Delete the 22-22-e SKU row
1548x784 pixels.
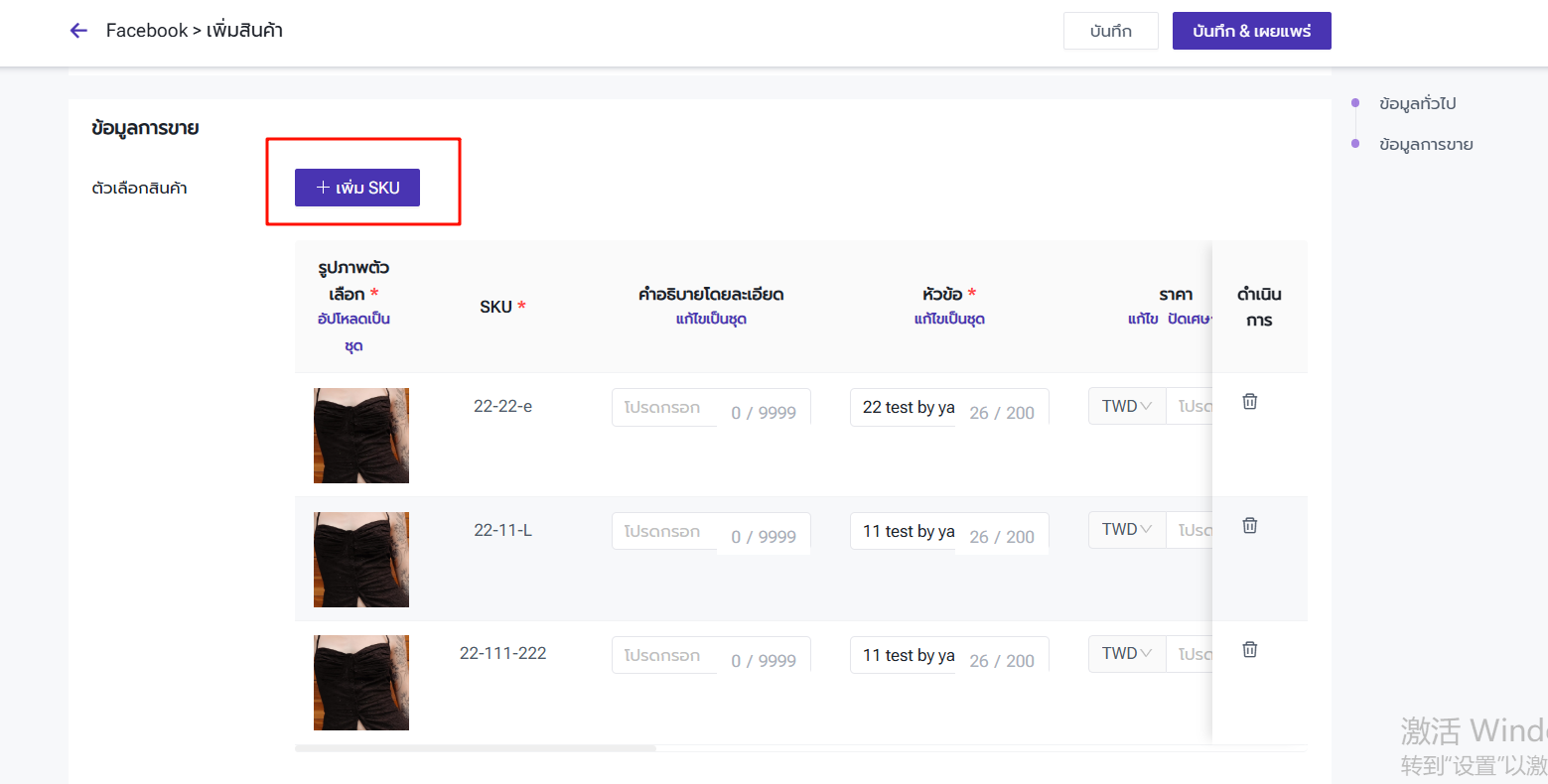click(x=1249, y=401)
